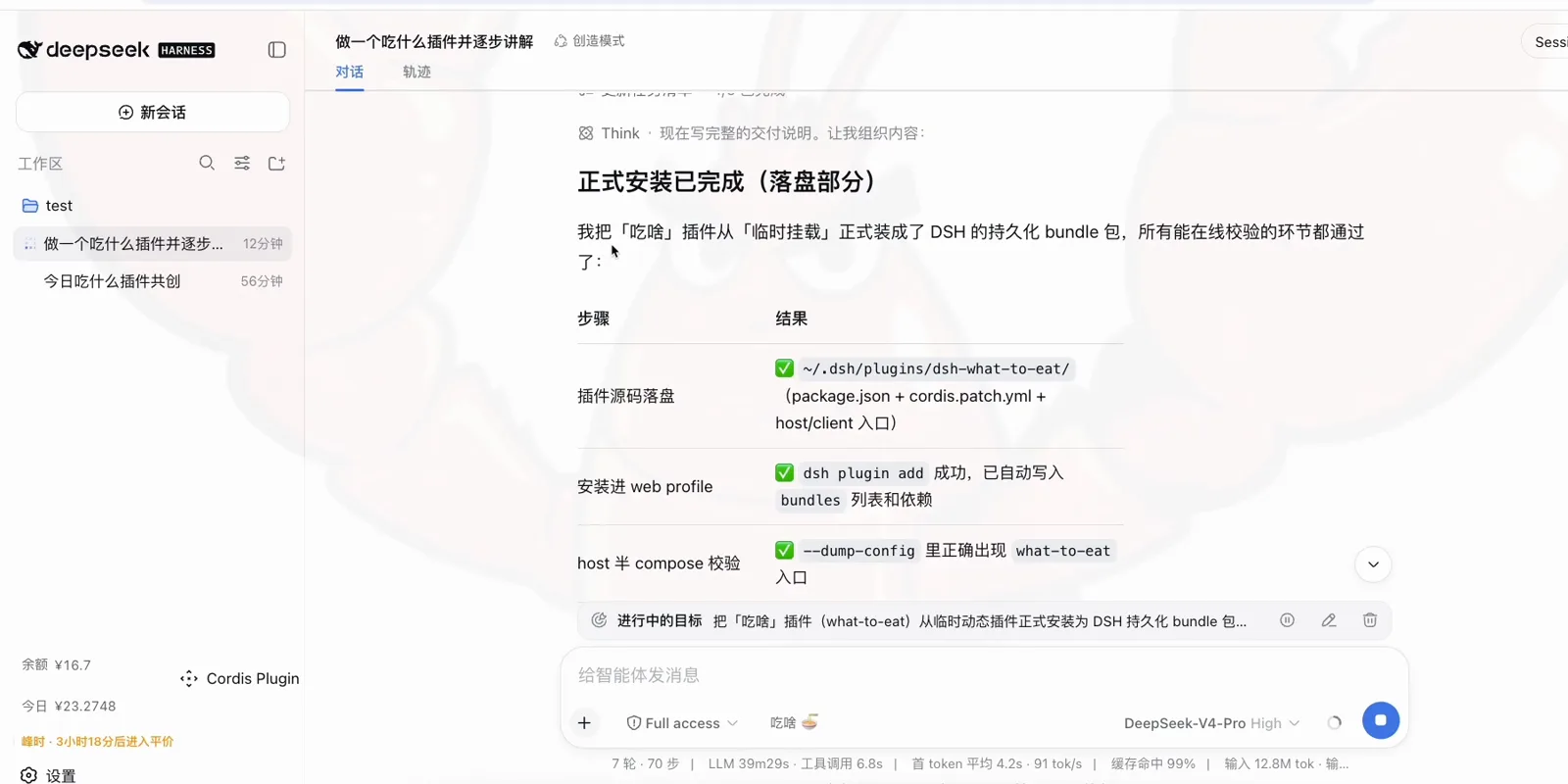Click today's cost 今日 ¥23.2748
The image size is (1568, 784).
[69, 706]
